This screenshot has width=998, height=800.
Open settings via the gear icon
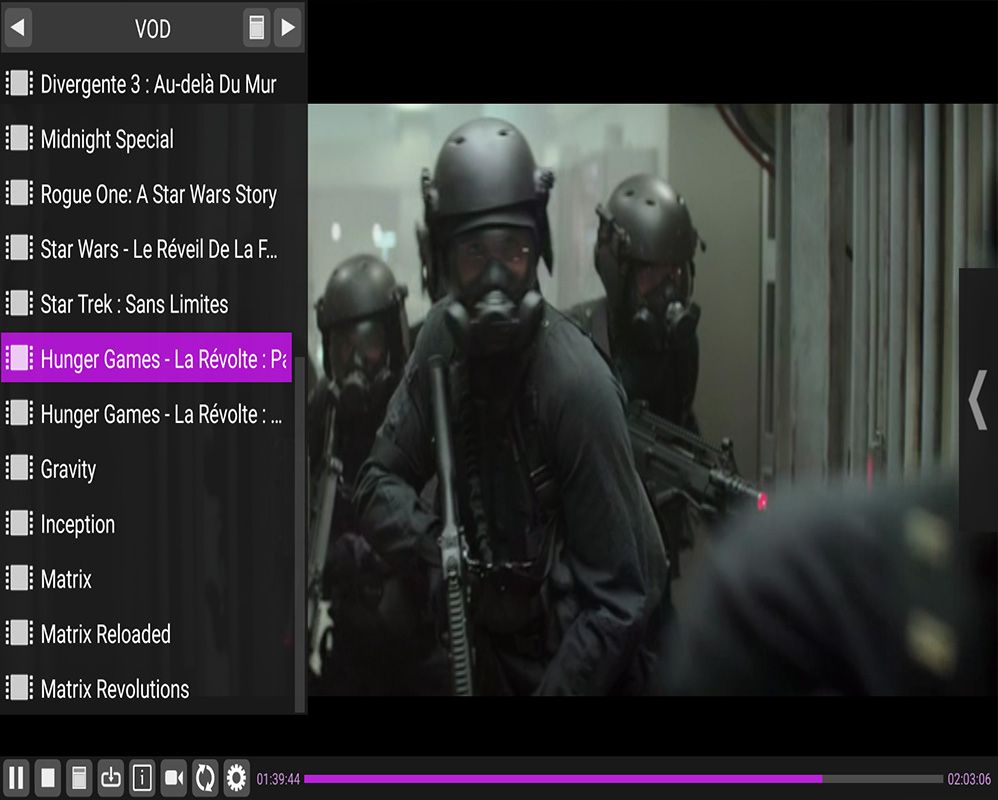[236, 778]
